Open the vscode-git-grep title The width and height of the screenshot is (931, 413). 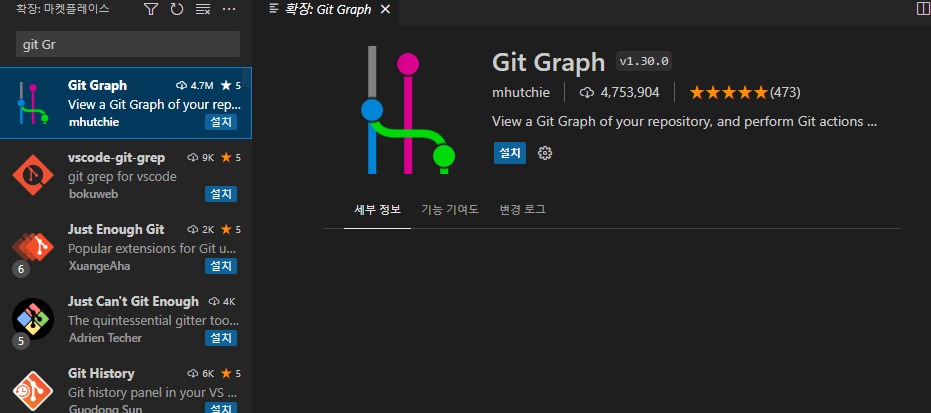coord(116,157)
